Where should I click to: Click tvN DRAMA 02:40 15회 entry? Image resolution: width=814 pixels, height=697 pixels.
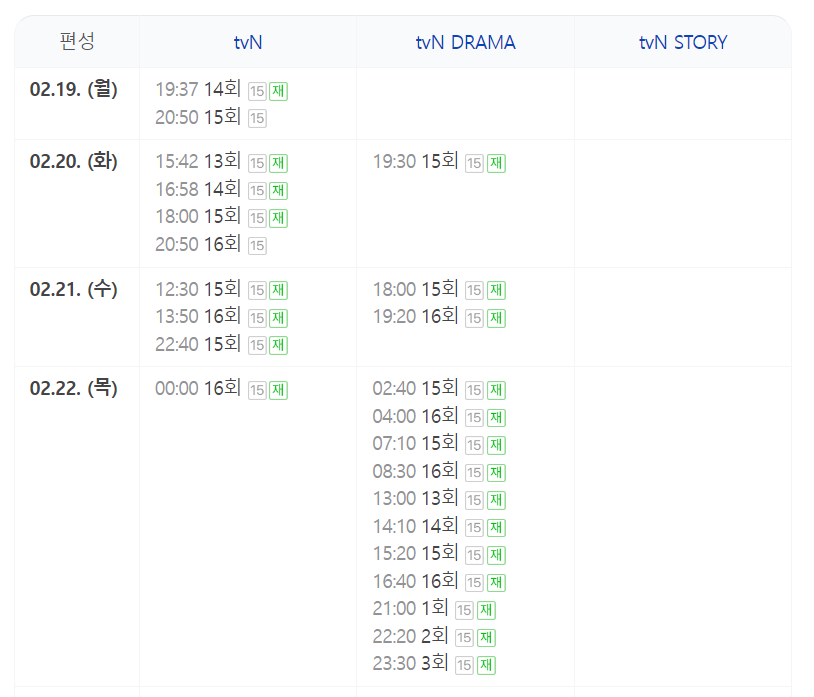pyautogui.click(x=439, y=388)
